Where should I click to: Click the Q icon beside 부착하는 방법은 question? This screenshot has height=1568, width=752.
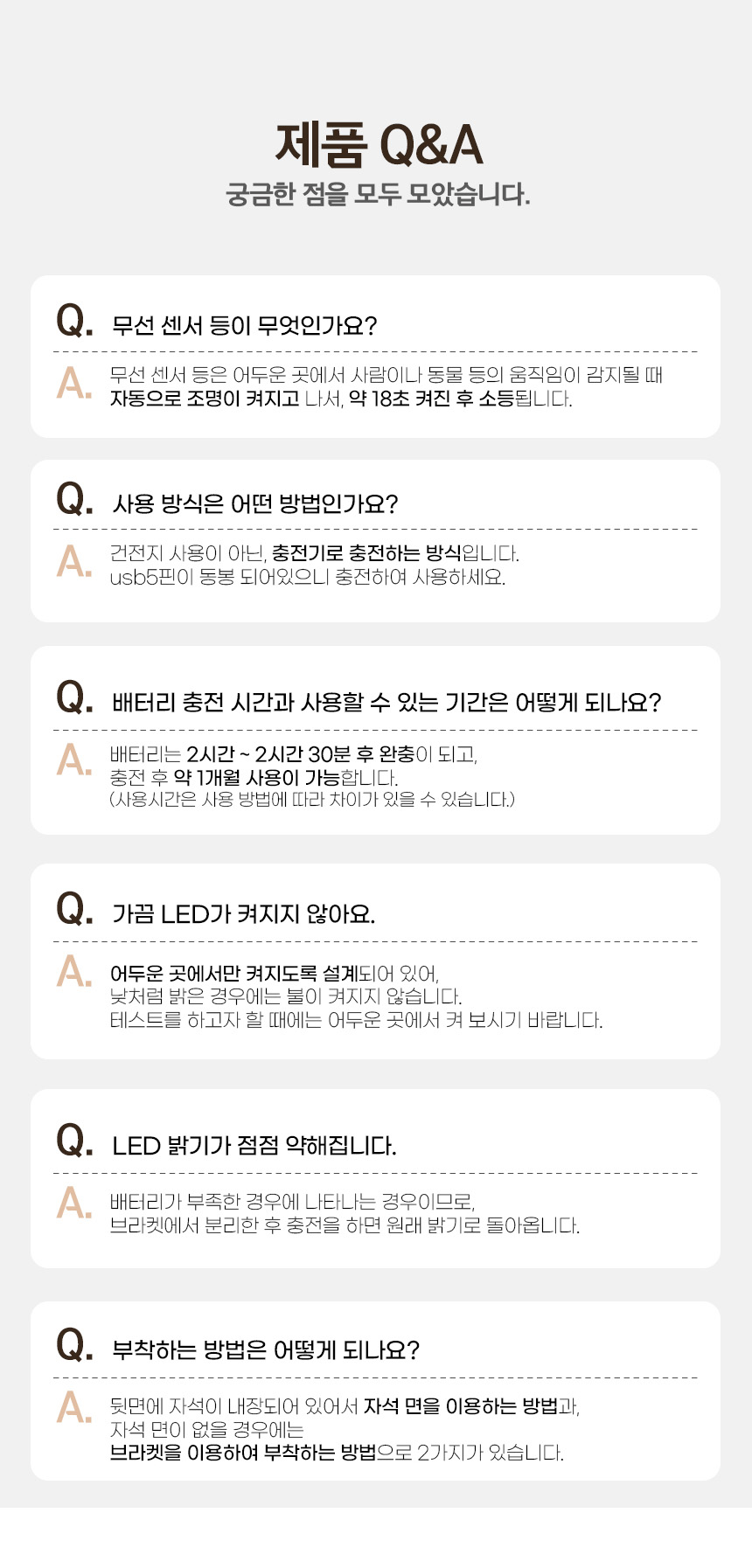pos(74,1345)
